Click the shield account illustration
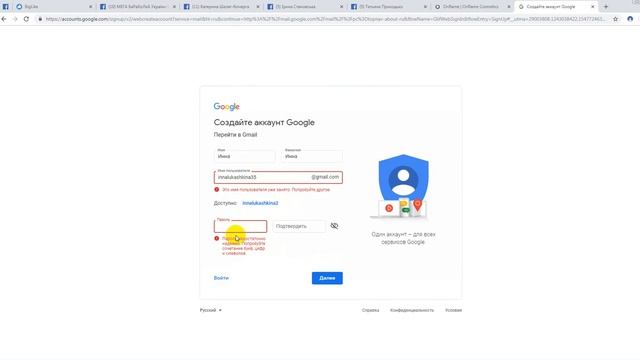 402,187
